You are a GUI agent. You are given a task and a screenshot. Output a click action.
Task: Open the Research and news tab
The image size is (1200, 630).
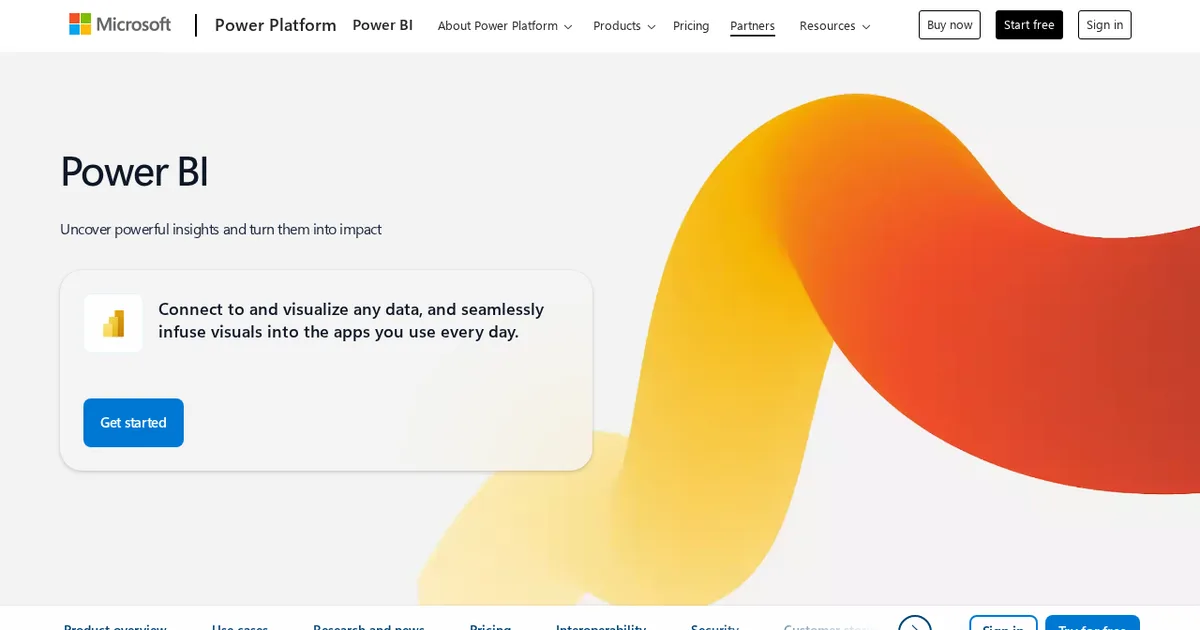pyautogui.click(x=369, y=626)
